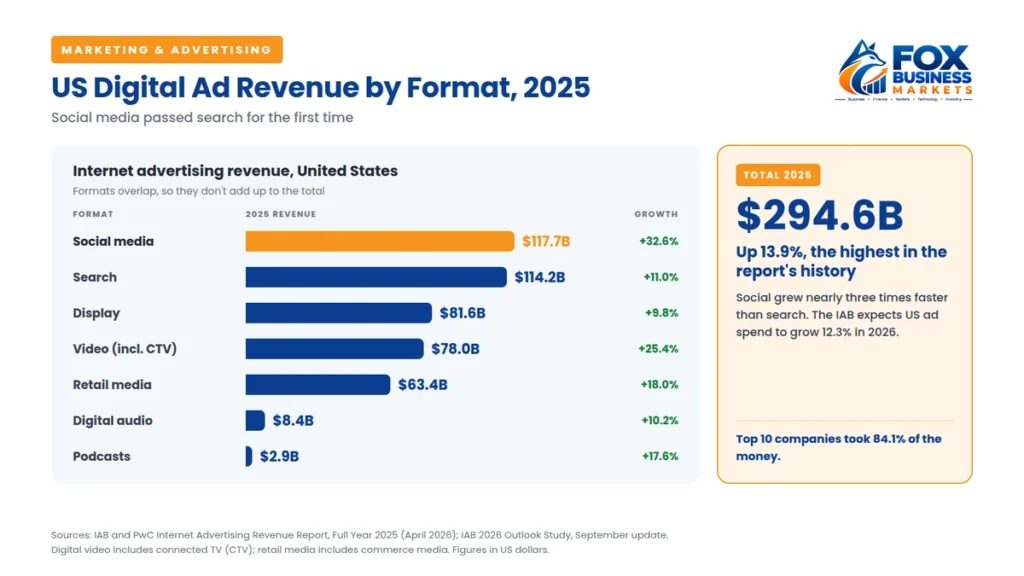Click the paragraph starting 'Social grew nearly three times'

click(842, 315)
